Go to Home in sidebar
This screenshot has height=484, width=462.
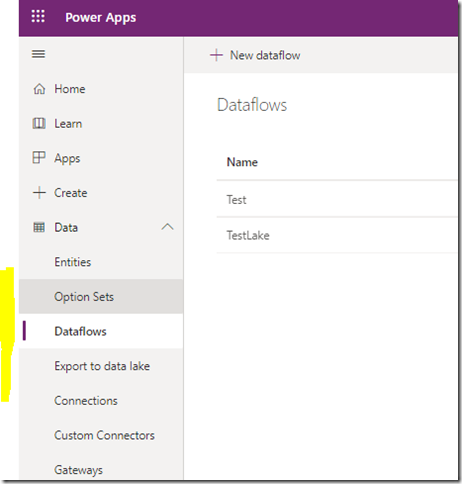point(70,89)
